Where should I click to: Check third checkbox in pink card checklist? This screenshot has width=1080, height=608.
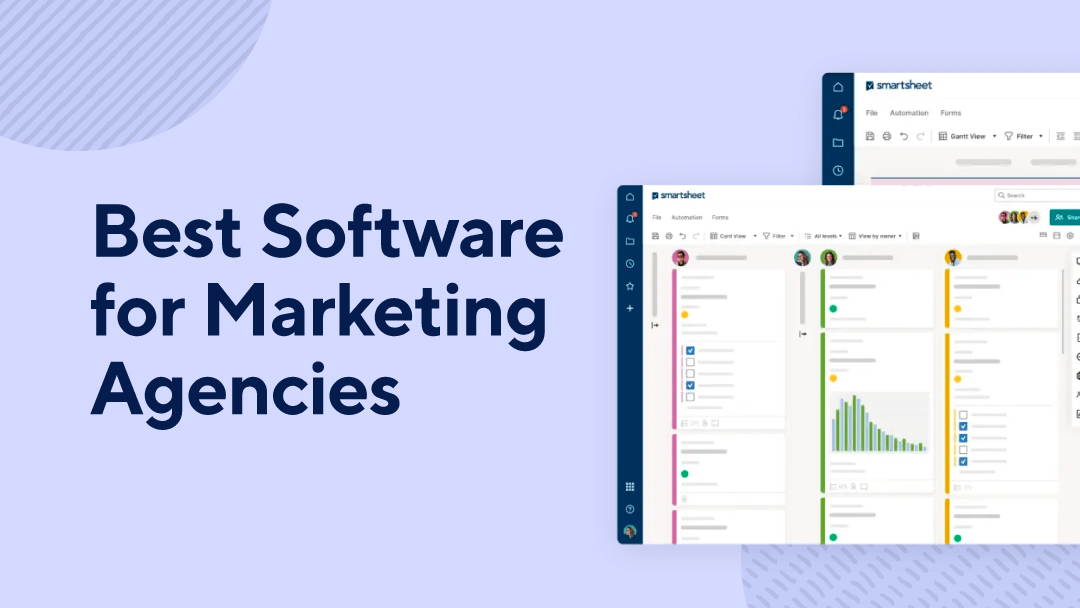[690, 374]
